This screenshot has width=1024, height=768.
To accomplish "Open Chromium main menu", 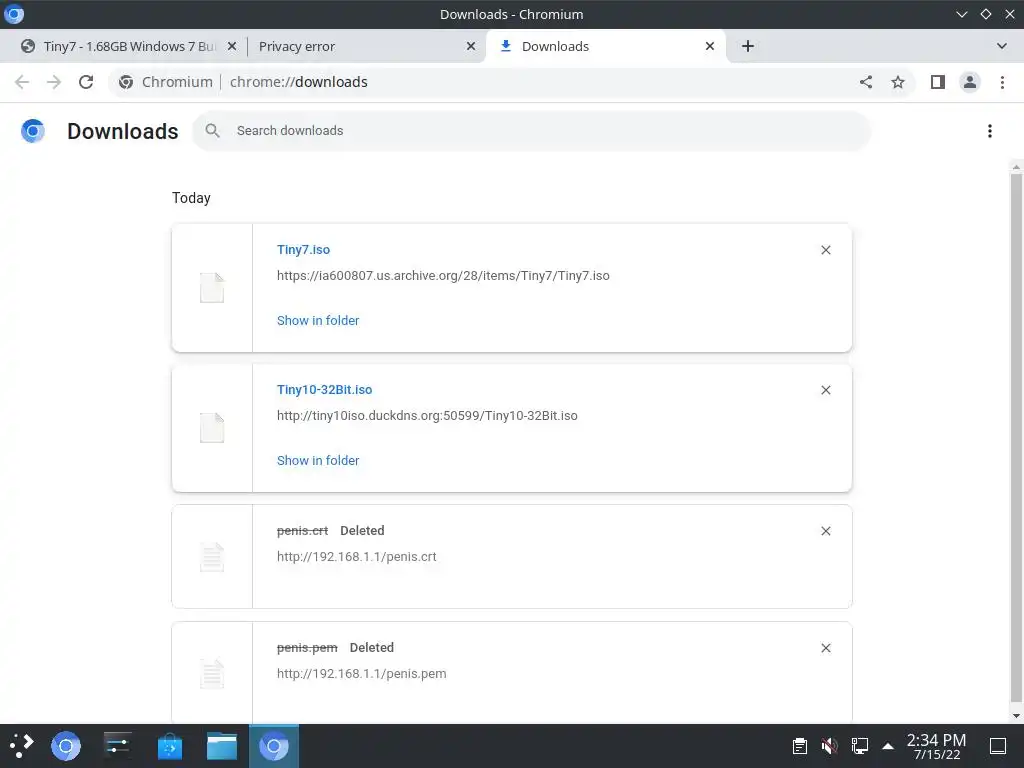I will [1002, 82].
